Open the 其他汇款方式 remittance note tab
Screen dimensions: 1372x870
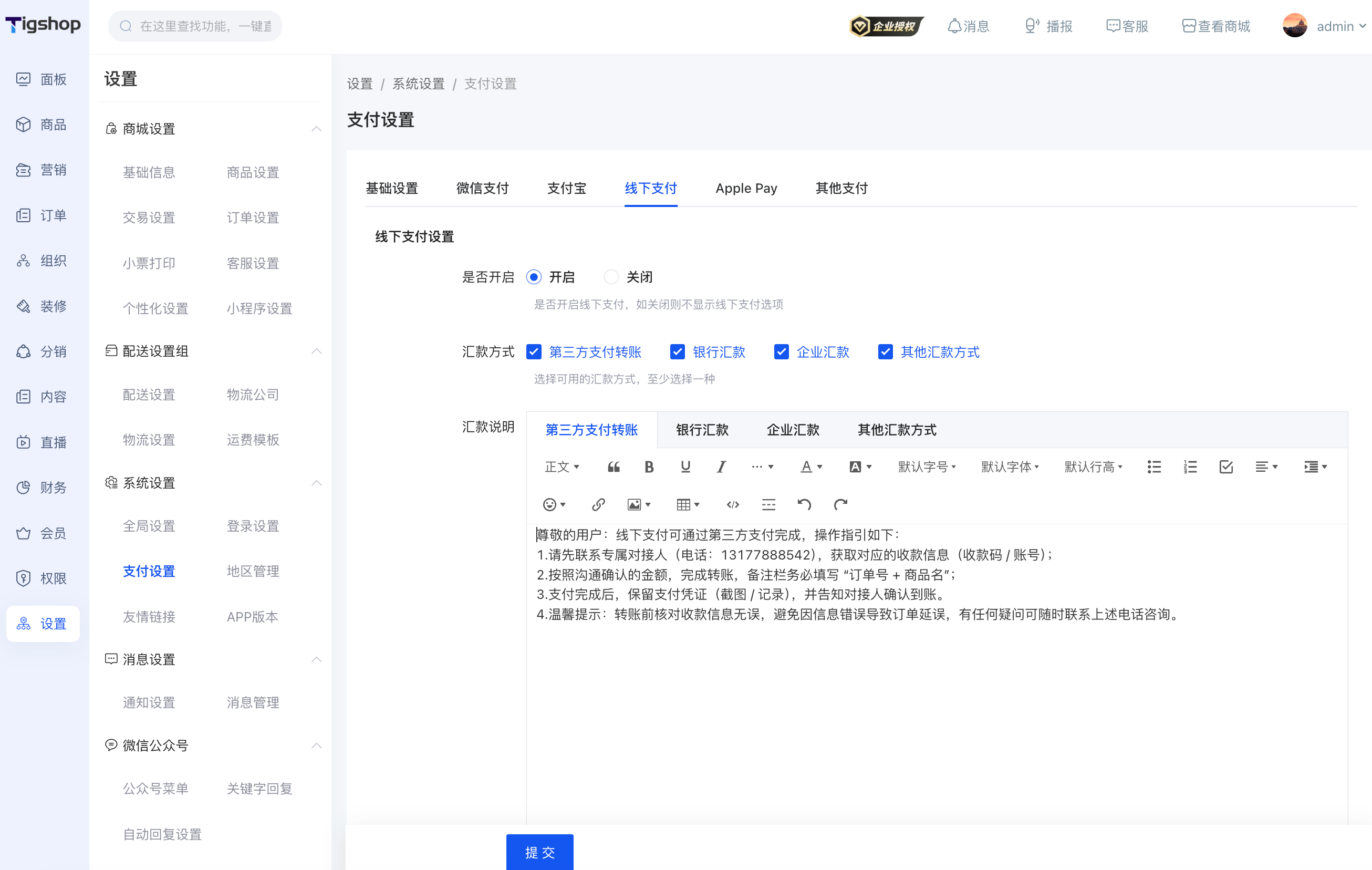pos(897,430)
